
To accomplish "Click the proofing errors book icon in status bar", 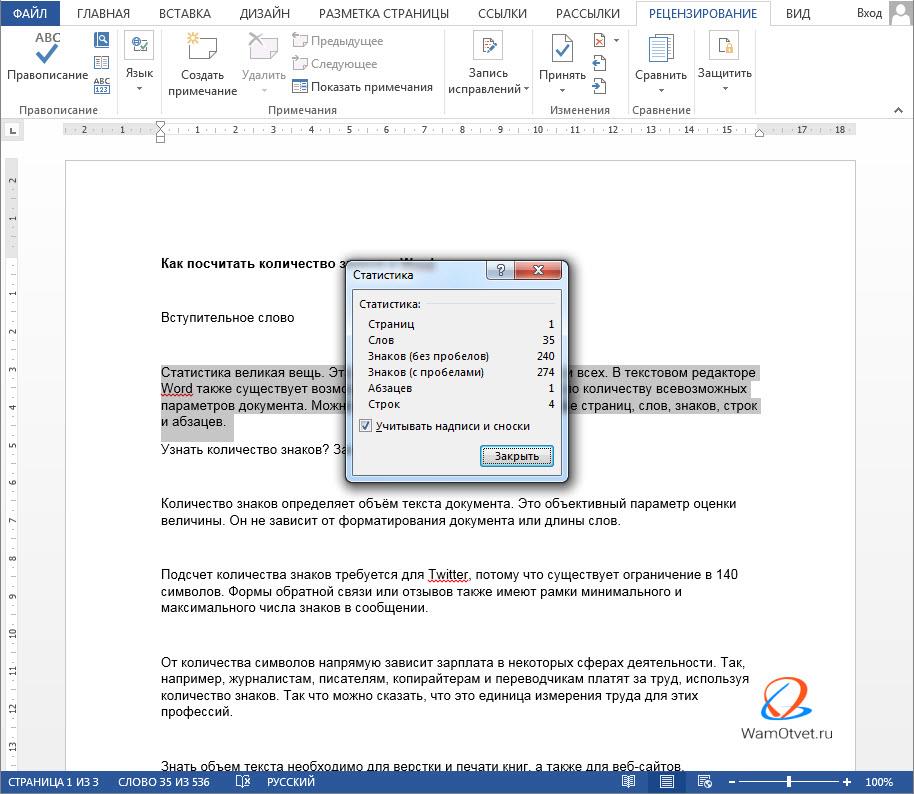I will click(243, 782).
